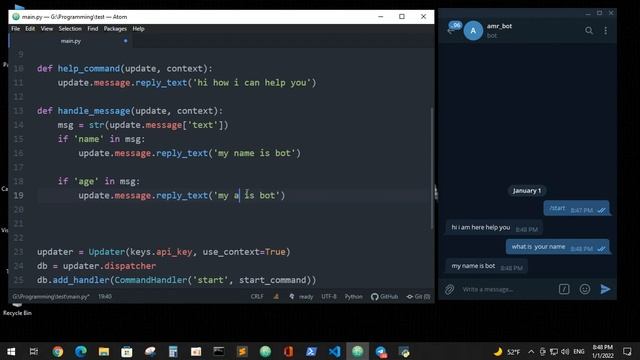
Task: Open network settings in system tray
Action: coord(554,351)
